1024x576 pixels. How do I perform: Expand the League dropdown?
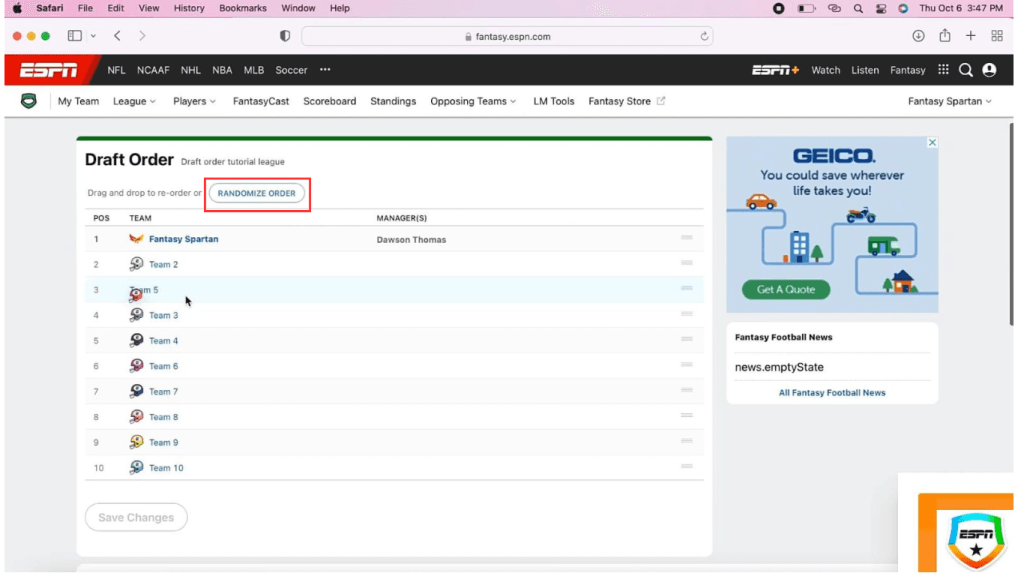[x=134, y=101]
